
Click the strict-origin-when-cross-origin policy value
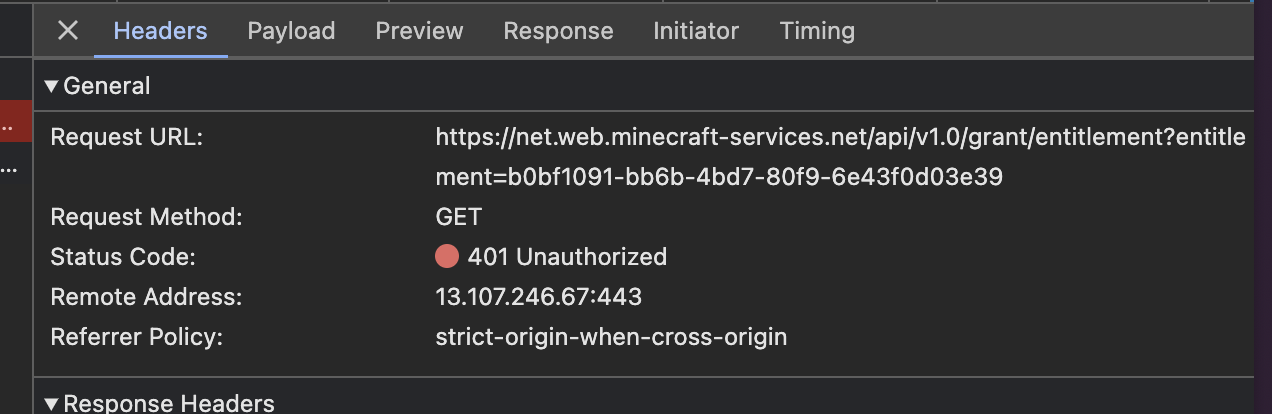point(611,337)
